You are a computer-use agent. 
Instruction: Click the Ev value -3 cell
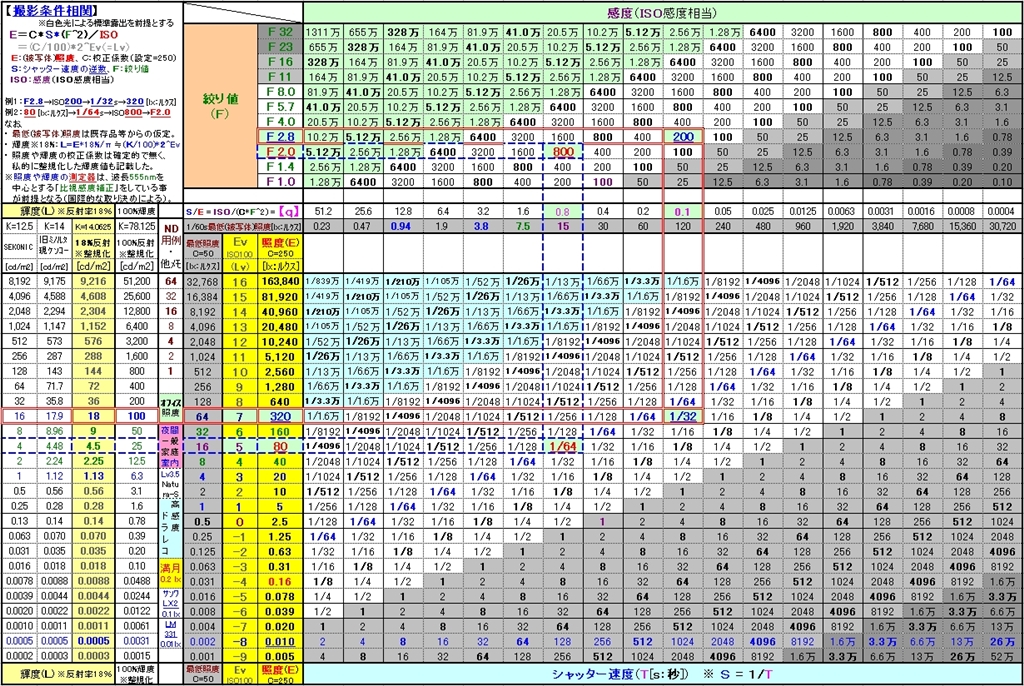[240, 566]
